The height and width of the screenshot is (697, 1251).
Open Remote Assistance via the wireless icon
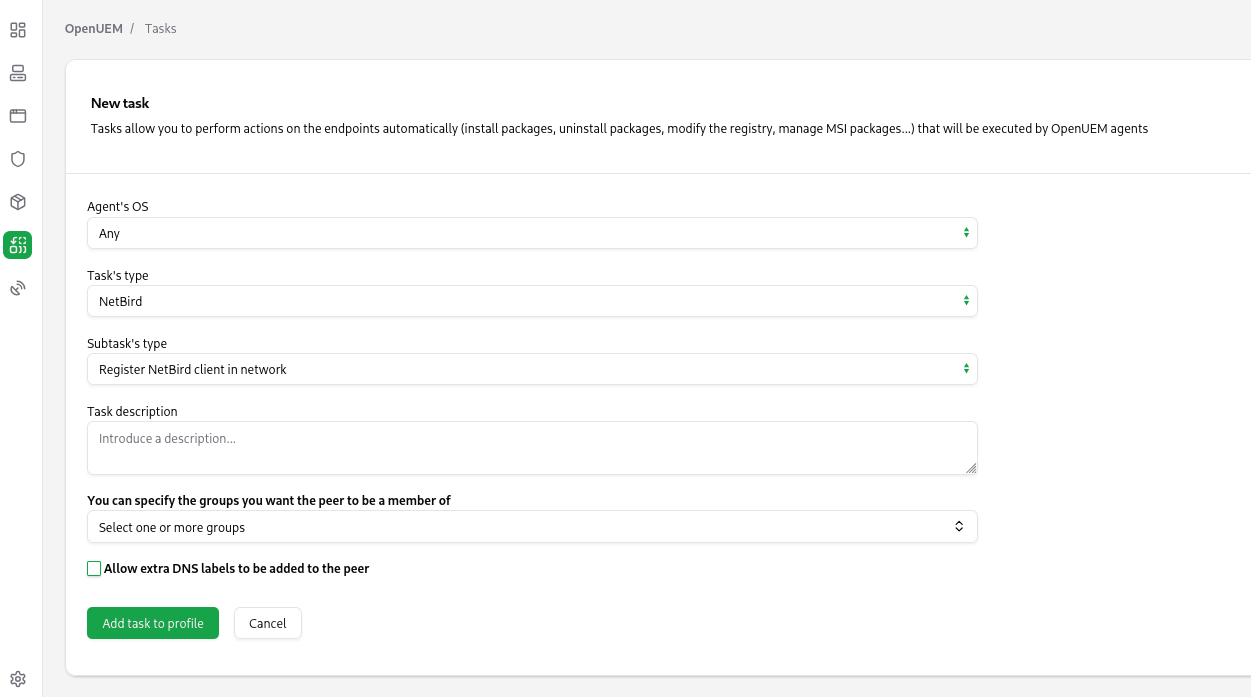[x=17, y=287]
